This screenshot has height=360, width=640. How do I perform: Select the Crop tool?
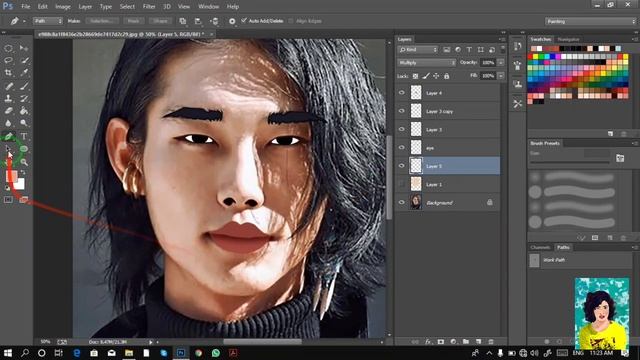[x=8, y=73]
